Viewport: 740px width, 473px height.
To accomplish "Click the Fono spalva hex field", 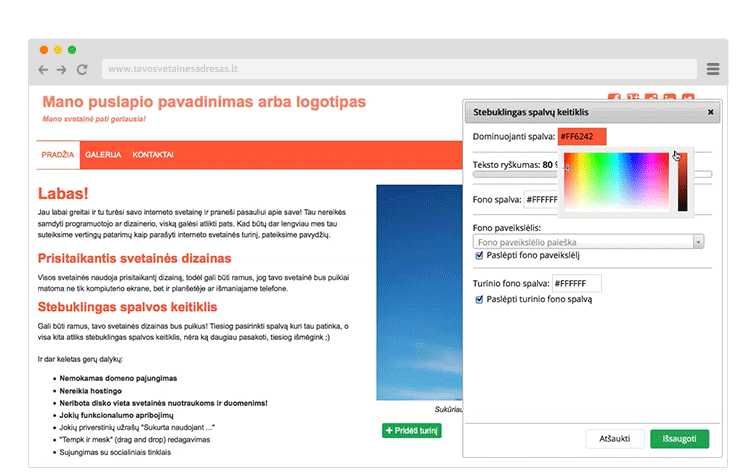I will coord(541,200).
